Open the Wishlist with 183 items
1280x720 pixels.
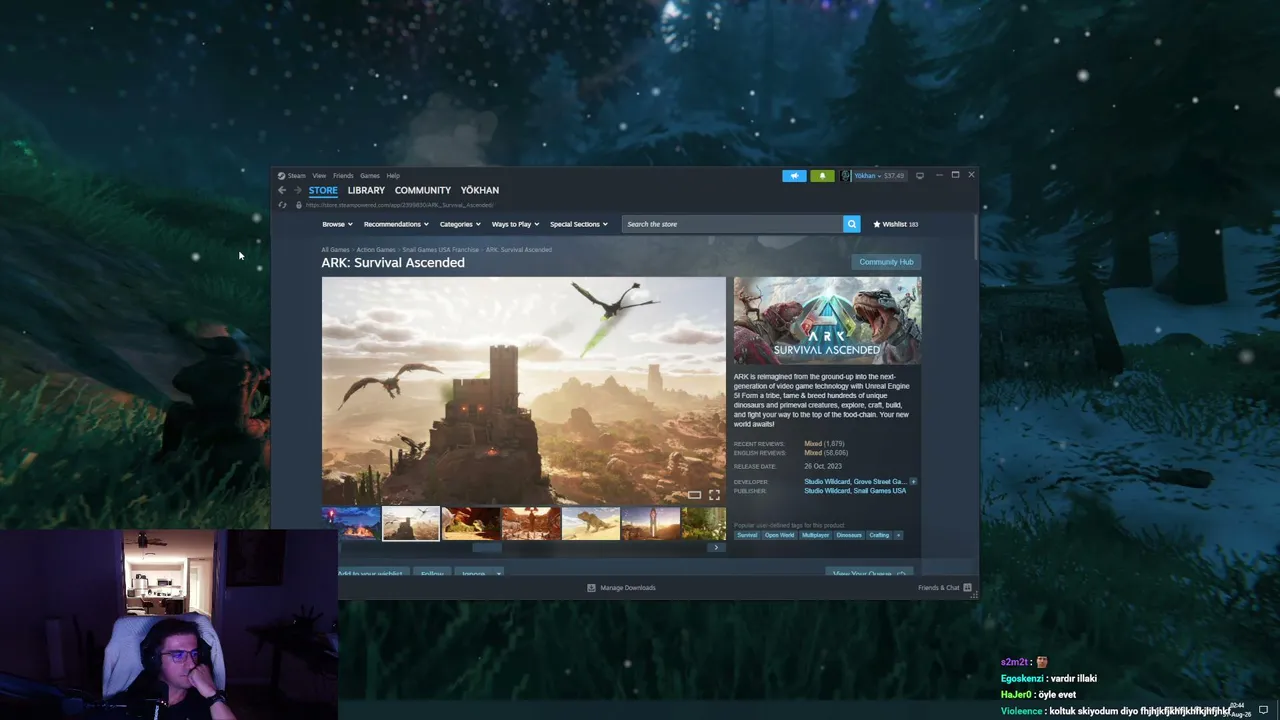click(896, 224)
